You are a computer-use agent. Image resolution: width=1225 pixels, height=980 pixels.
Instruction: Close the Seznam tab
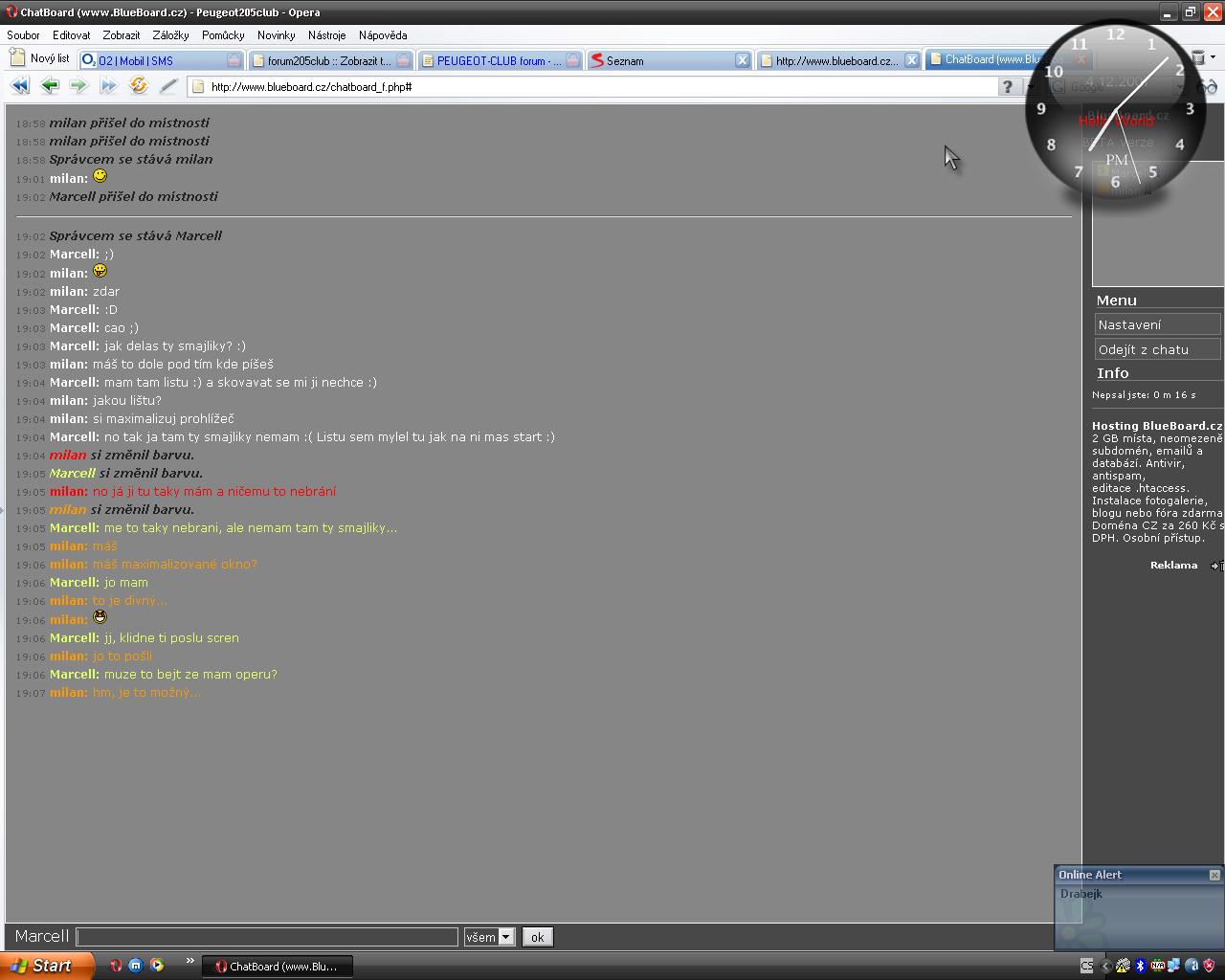742,60
